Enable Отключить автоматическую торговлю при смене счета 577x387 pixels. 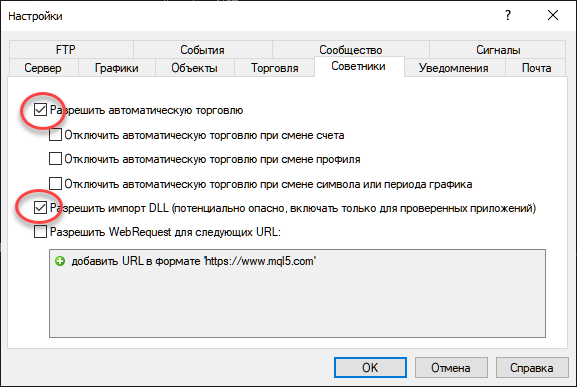click(x=55, y=135)
